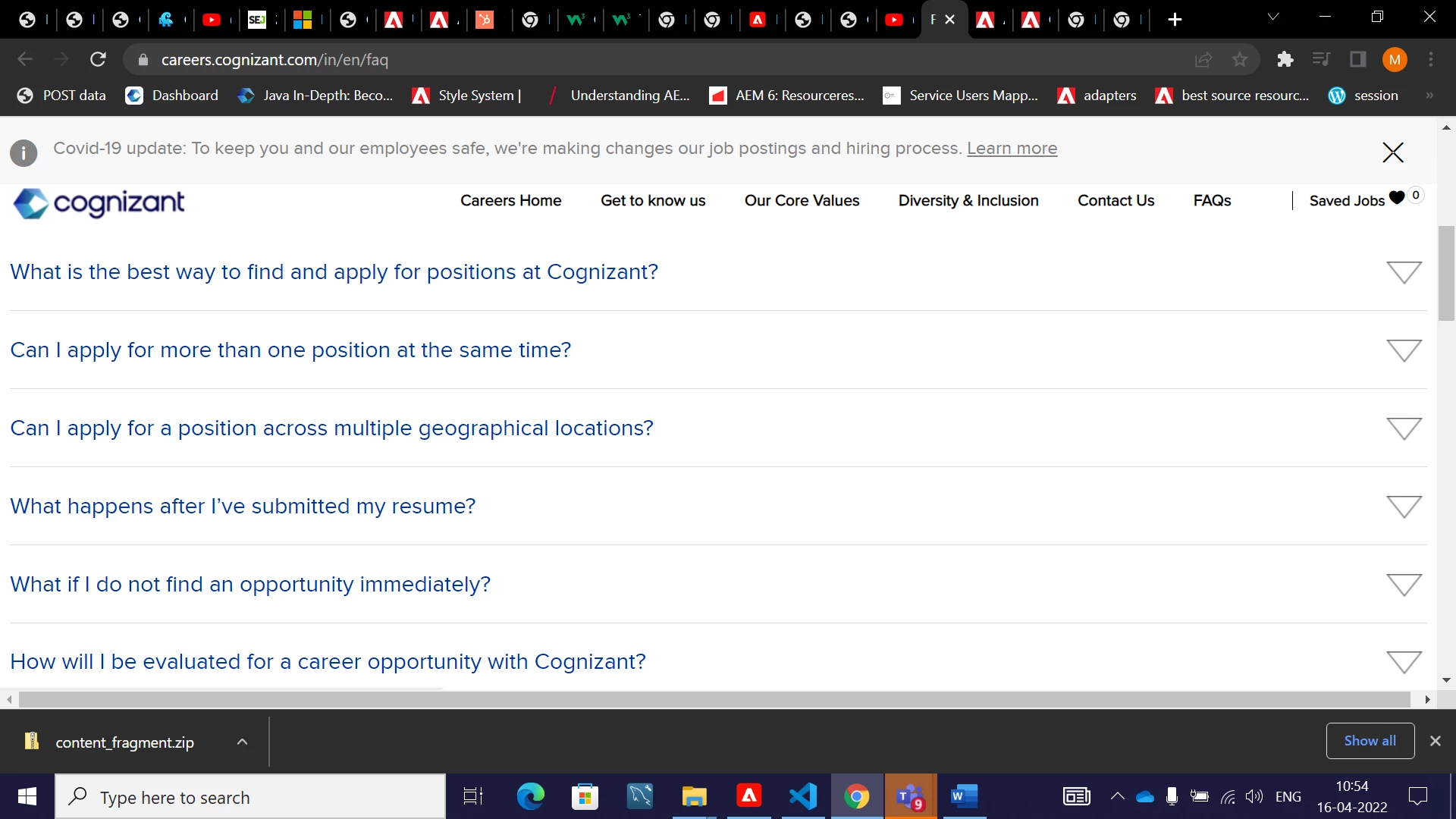This screenshot has width=1456, height=819.
Task: Open content_fragment.zip download options chevron
Action: [242, 742]
